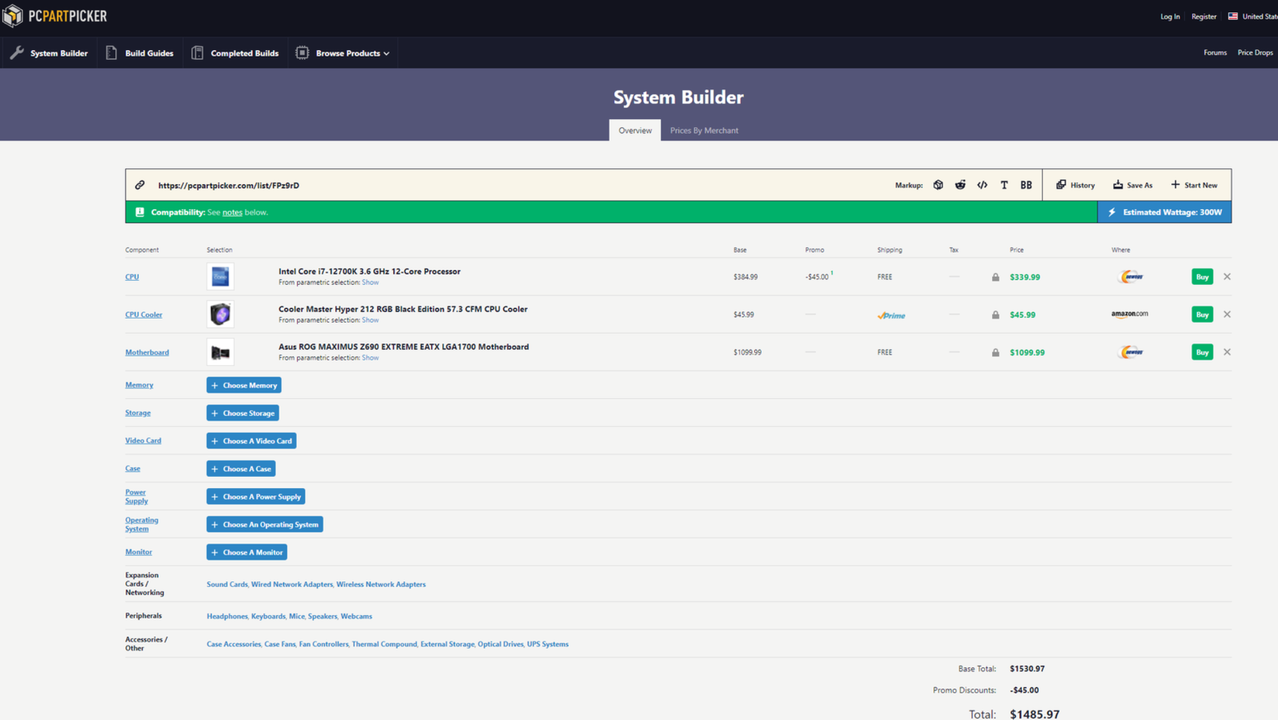Click the lock icon in the CPU price row

[995, 277]
